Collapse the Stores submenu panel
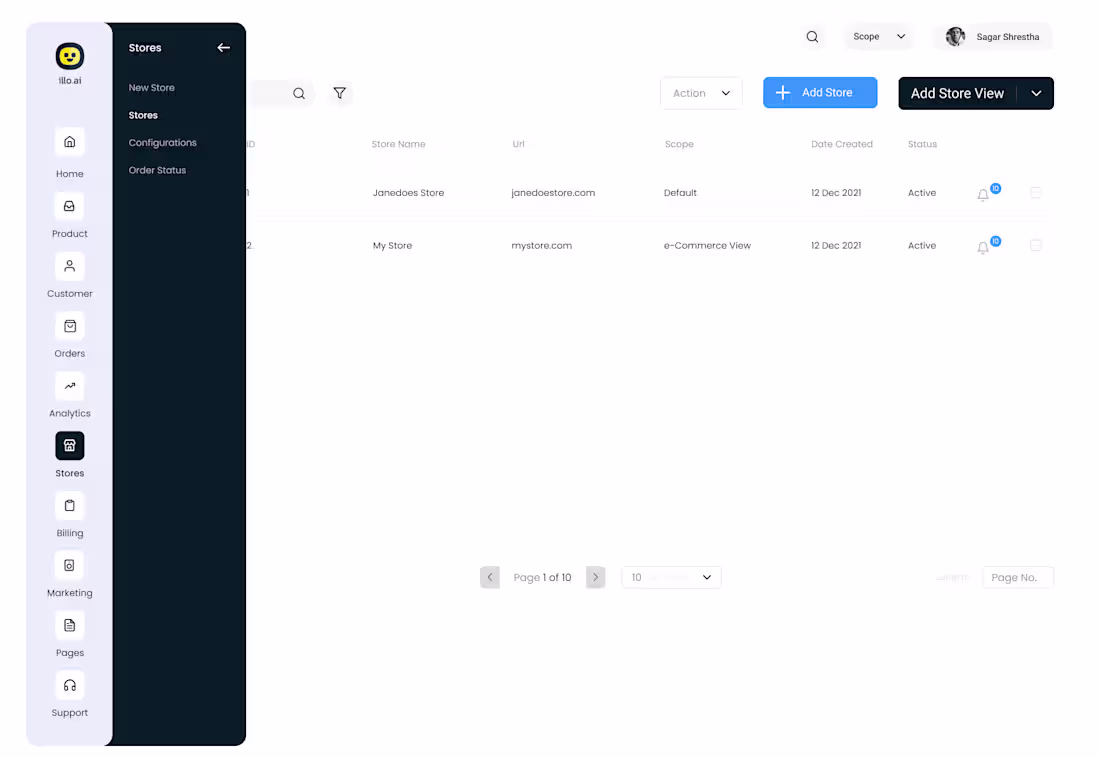 coord(223,47)
